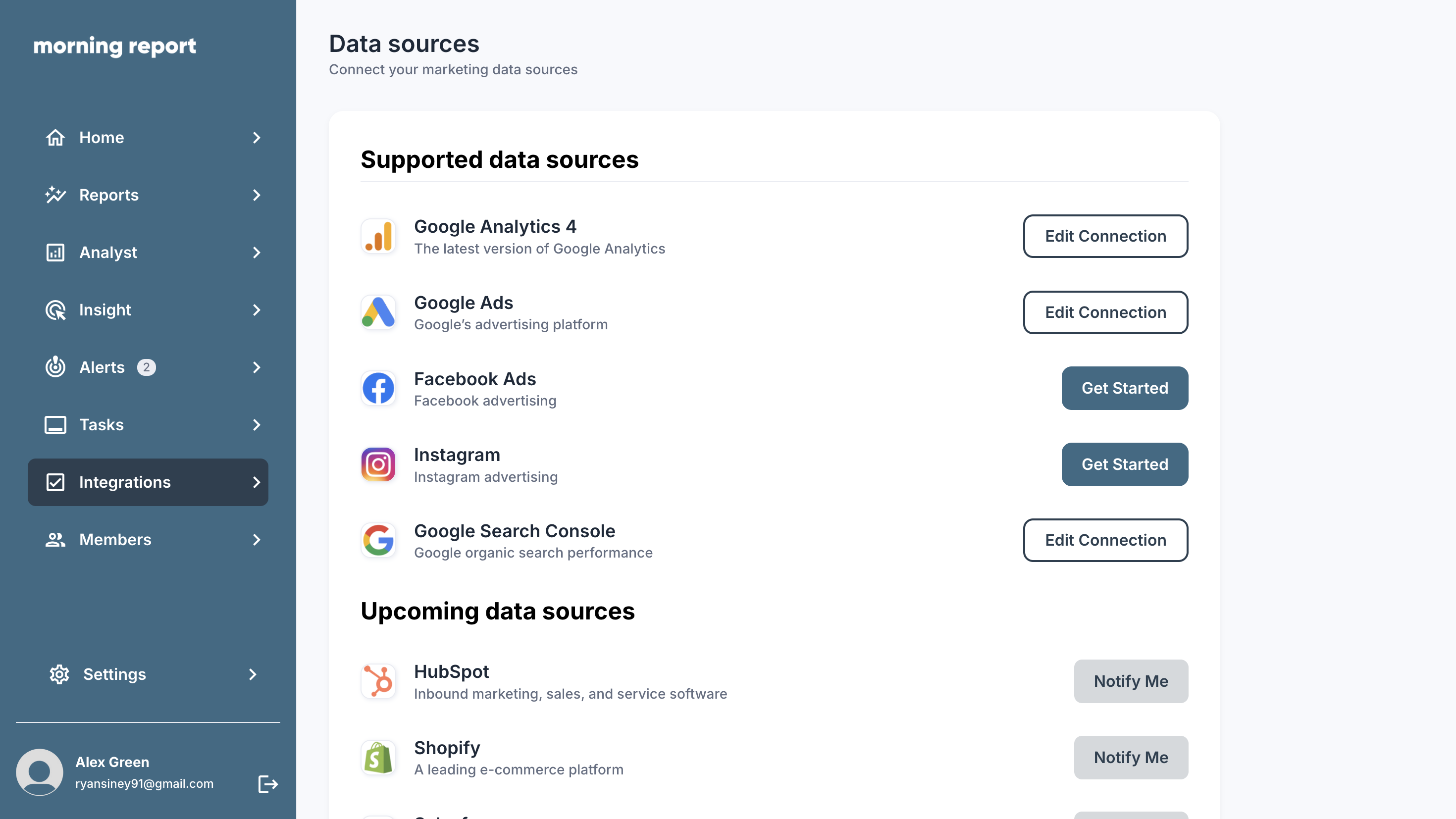Image resolution: width=1456 pixels, height=819 pixels.
Task: Click the Instagram logo icon
Action: coord(378,464)
